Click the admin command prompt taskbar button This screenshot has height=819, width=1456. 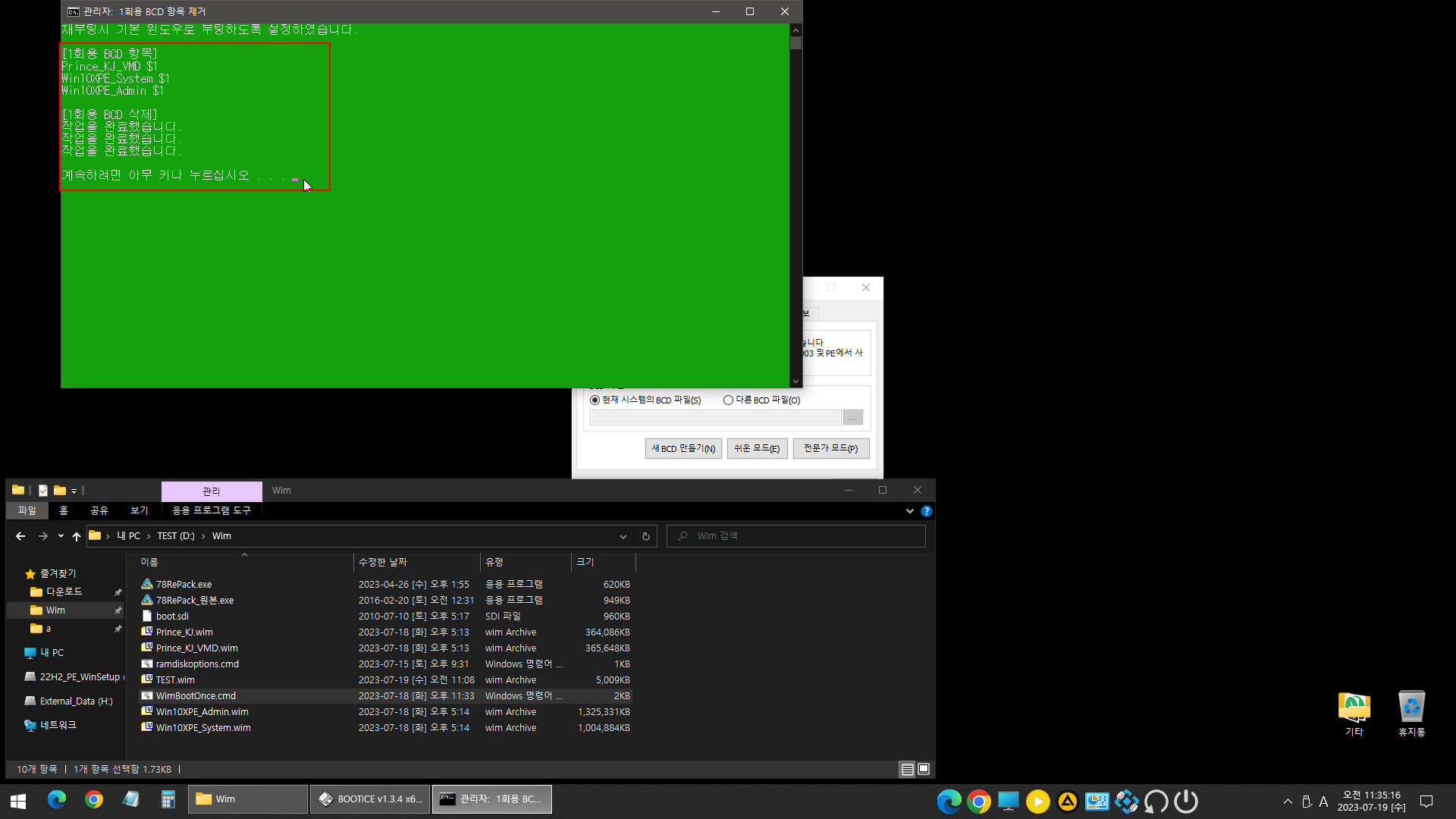pos(492,799)
